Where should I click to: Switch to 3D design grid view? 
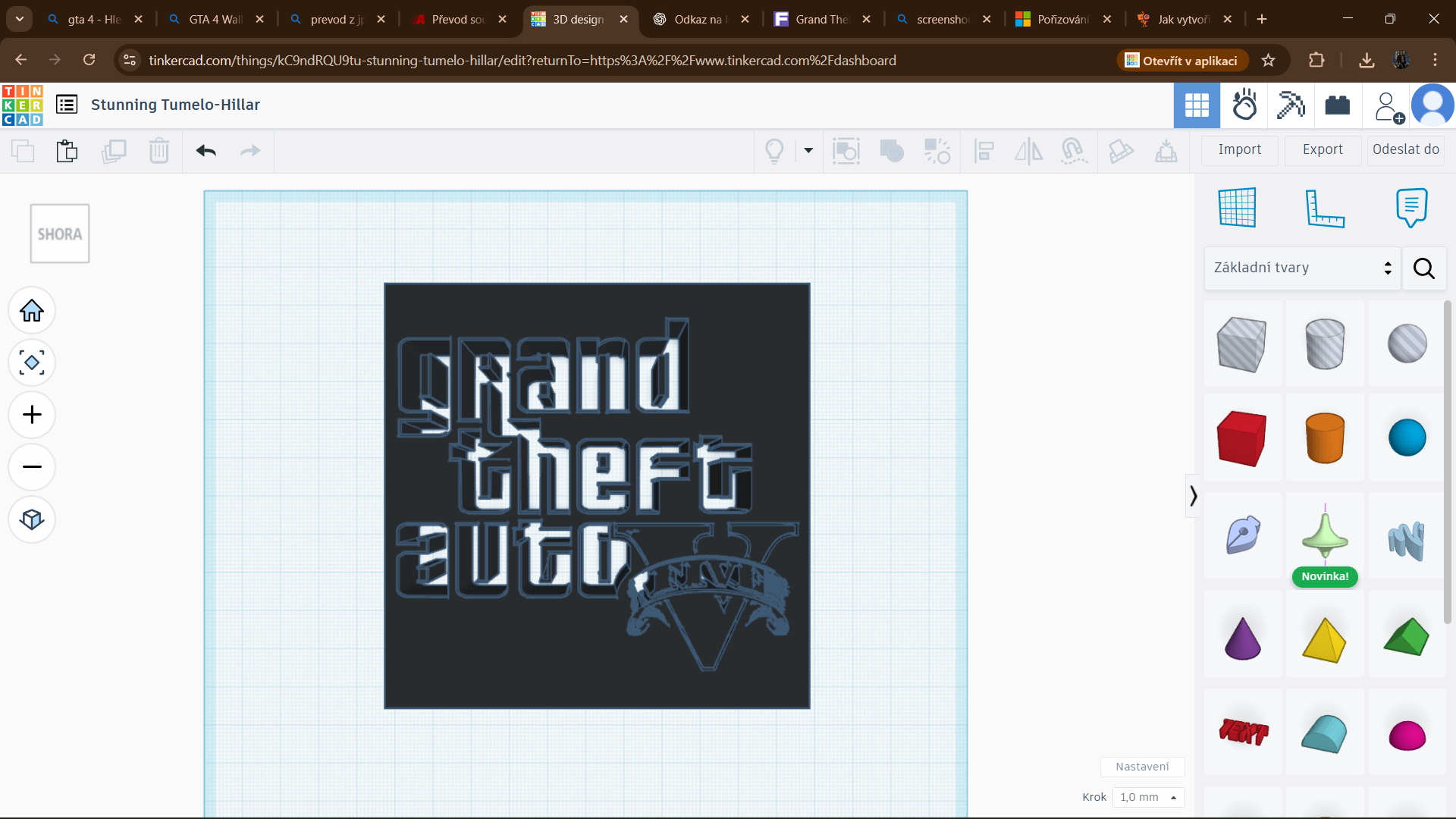tap(1197, 105)
